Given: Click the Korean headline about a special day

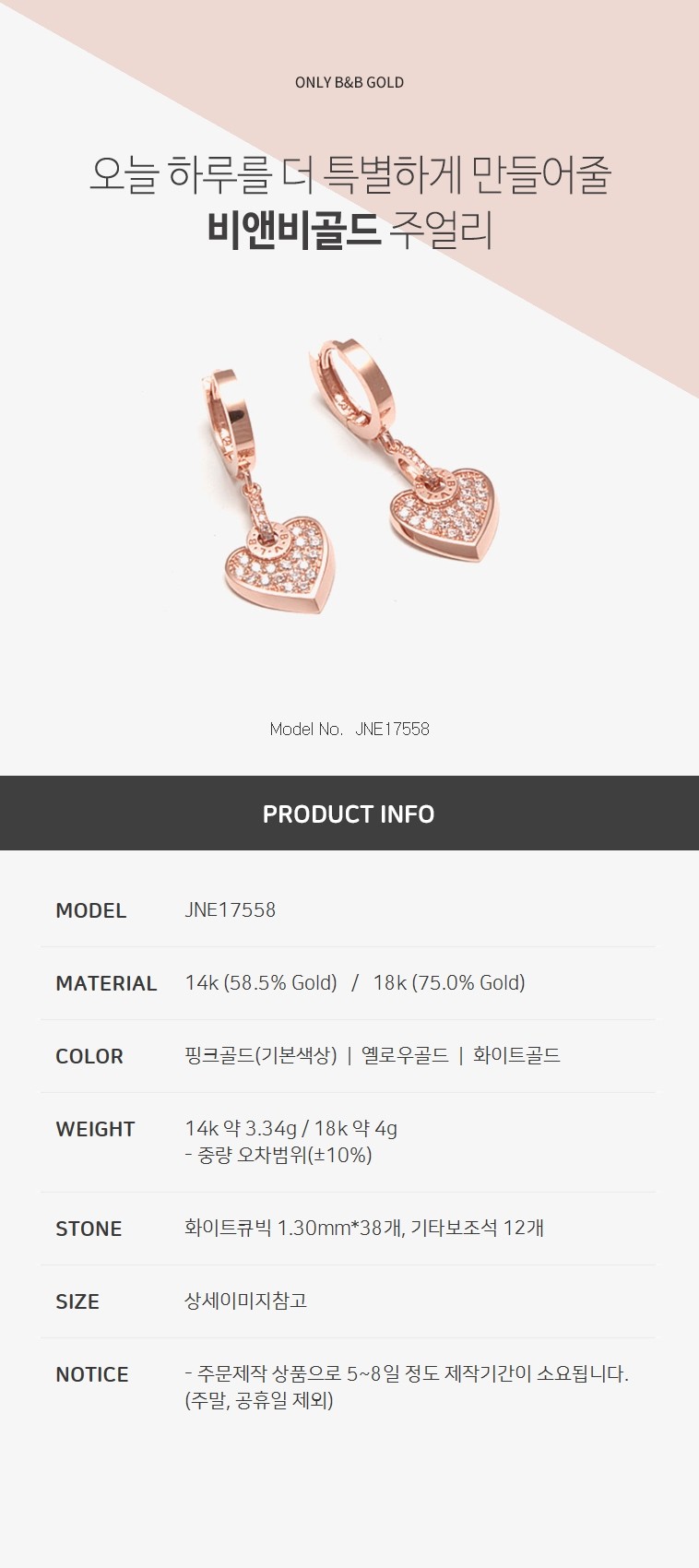Looking at the screenshot, I should 349,174.
